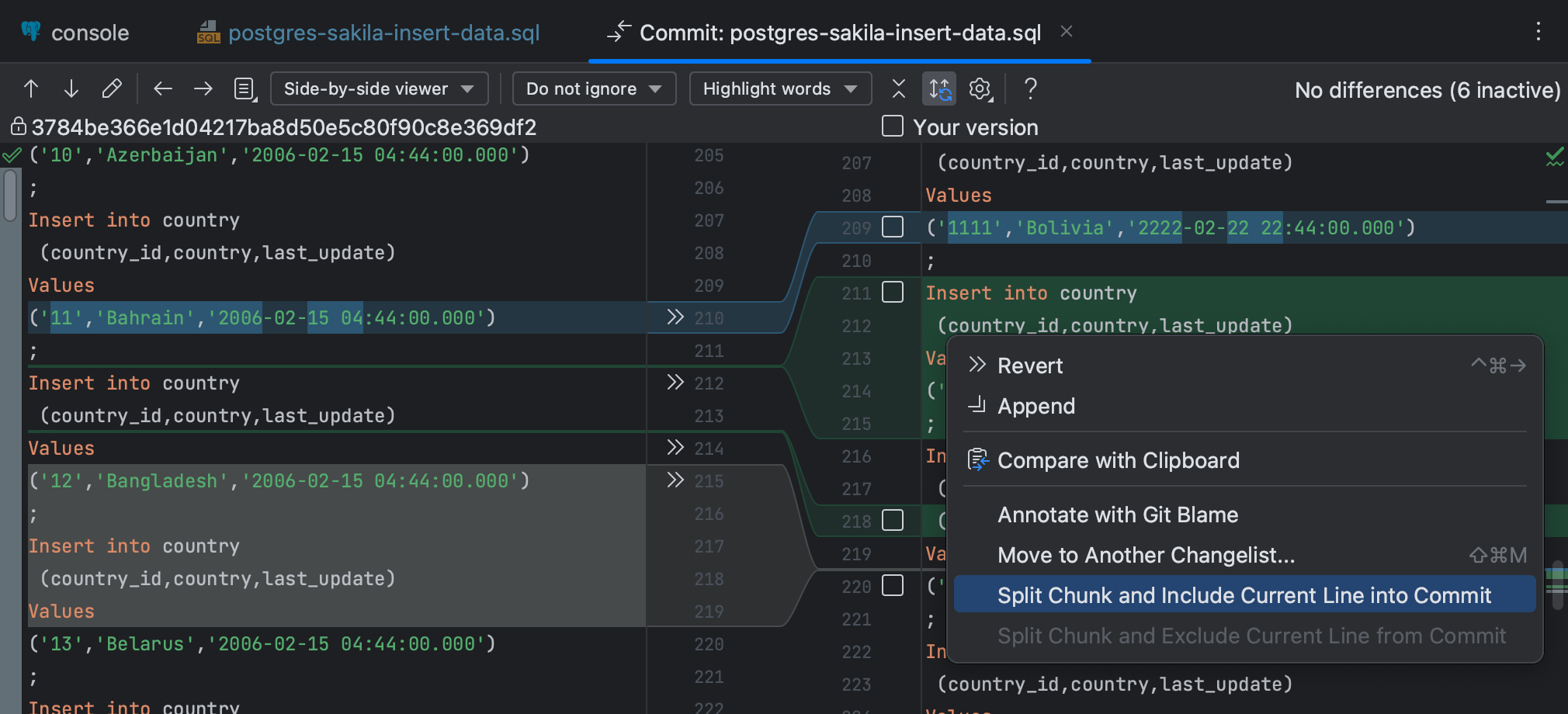
Task: Revert the change at line 210 using the chevron
Action: [675, 317]
